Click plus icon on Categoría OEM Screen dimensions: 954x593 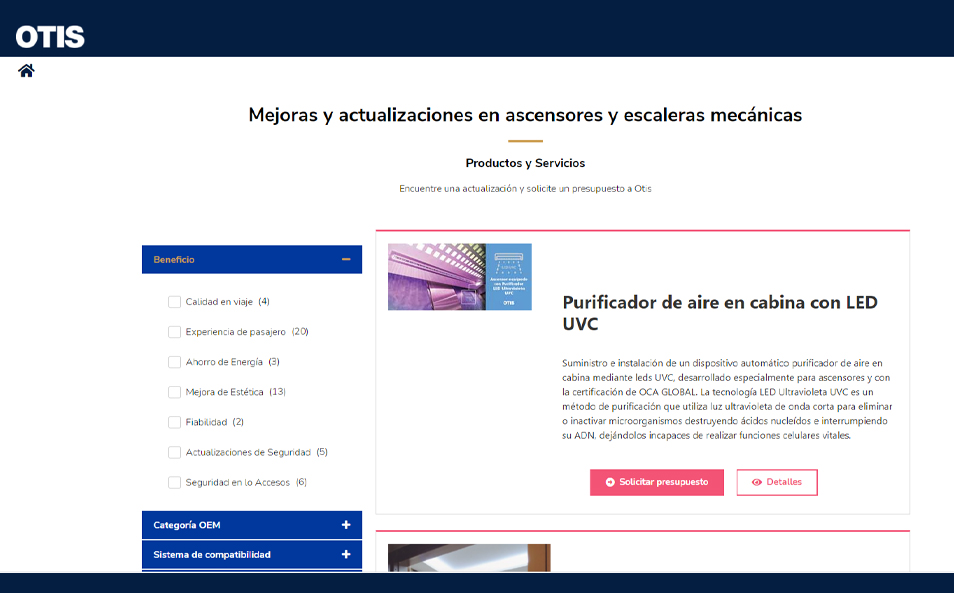(346, 525)
